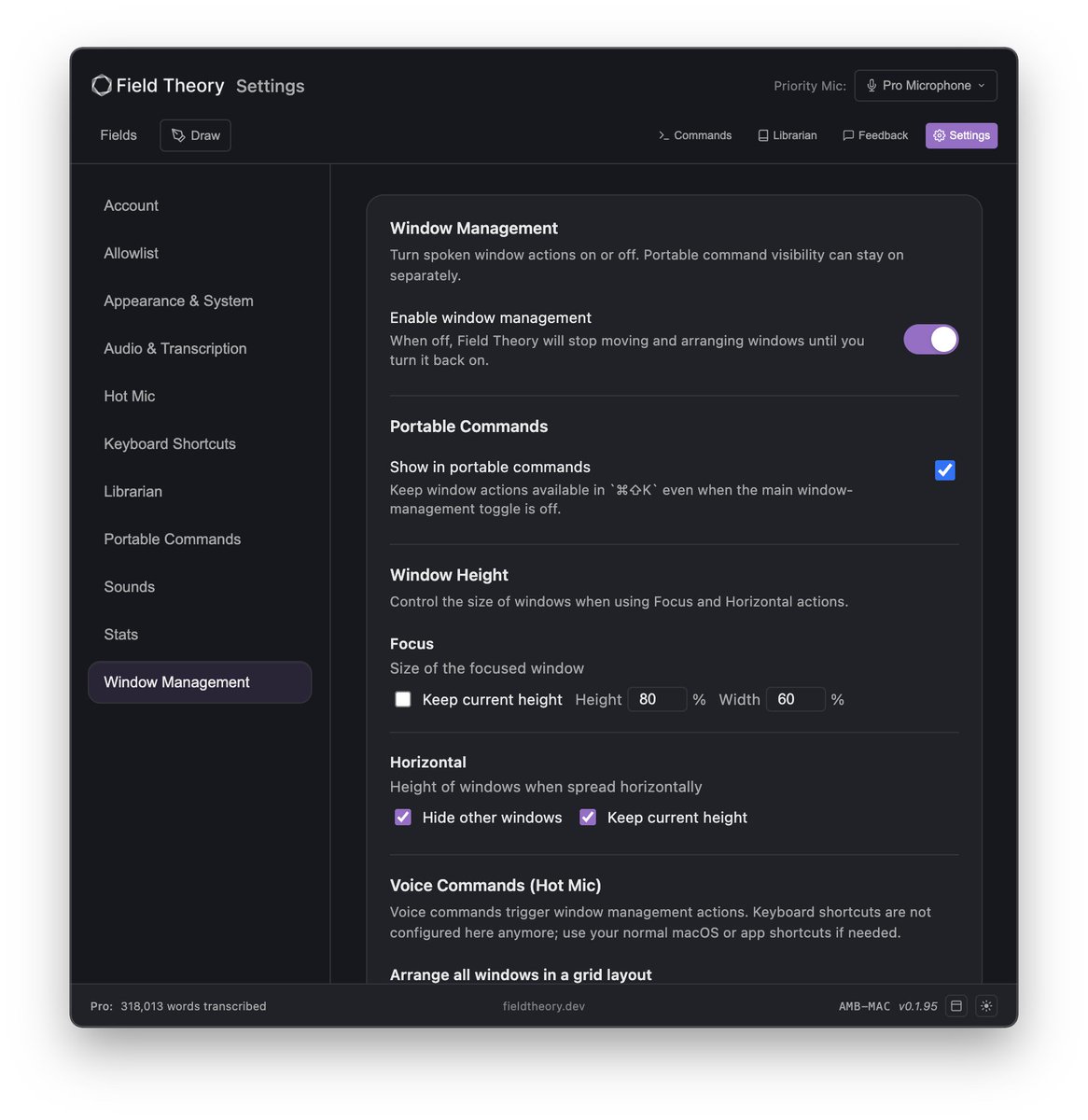
Task: Open the Fields tab
Action: coord(119,135)
